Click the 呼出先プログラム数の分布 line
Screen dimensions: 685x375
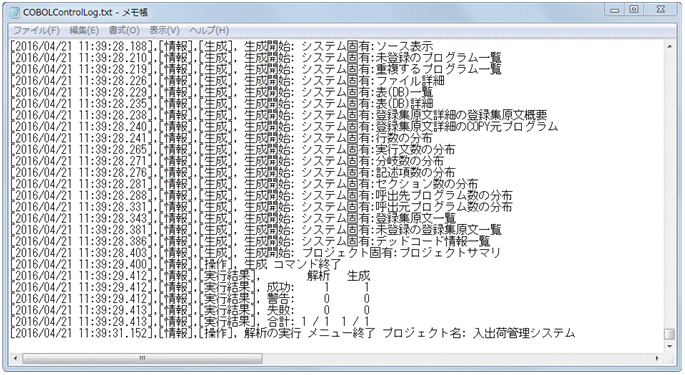261,195
